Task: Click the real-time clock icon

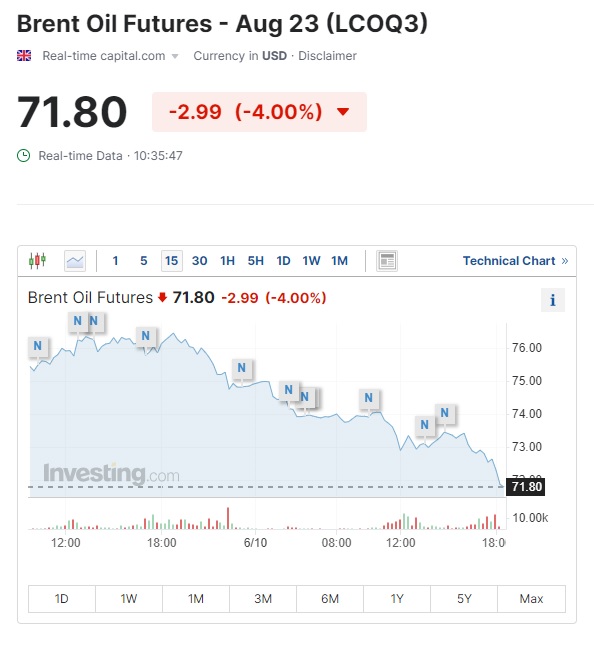Action: point(24,156)
